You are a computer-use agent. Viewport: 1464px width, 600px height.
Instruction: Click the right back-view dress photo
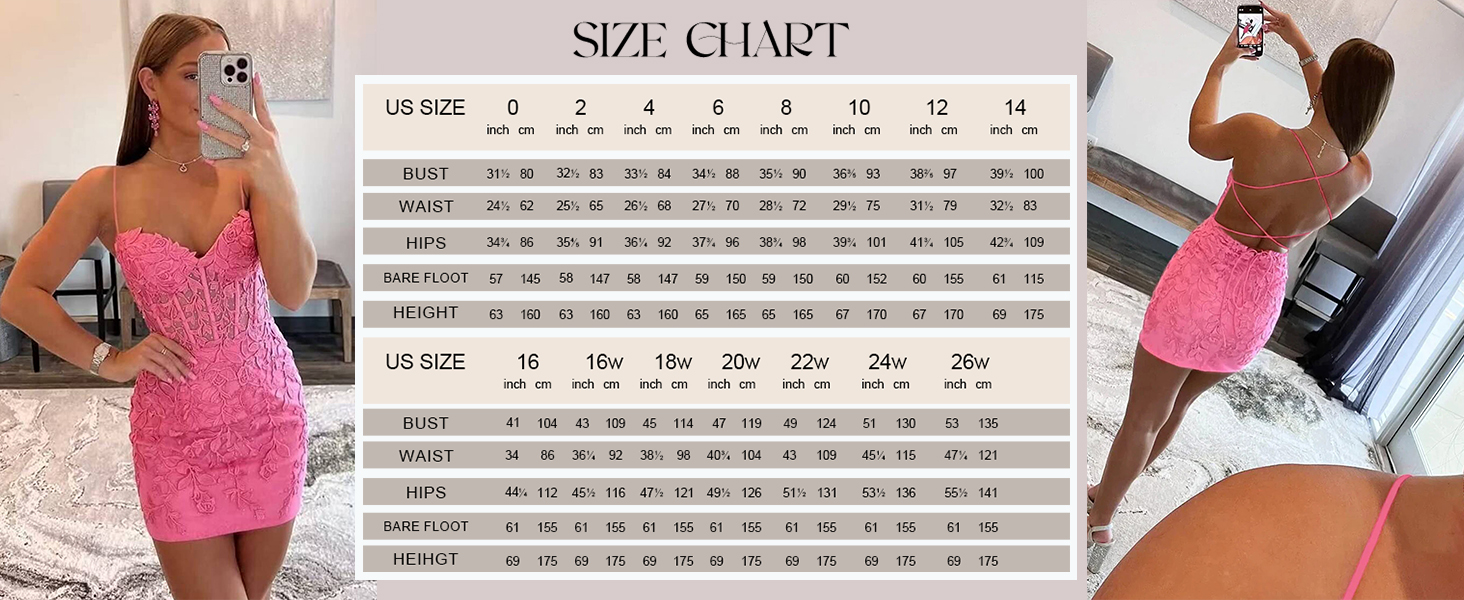pos(1275,300)
